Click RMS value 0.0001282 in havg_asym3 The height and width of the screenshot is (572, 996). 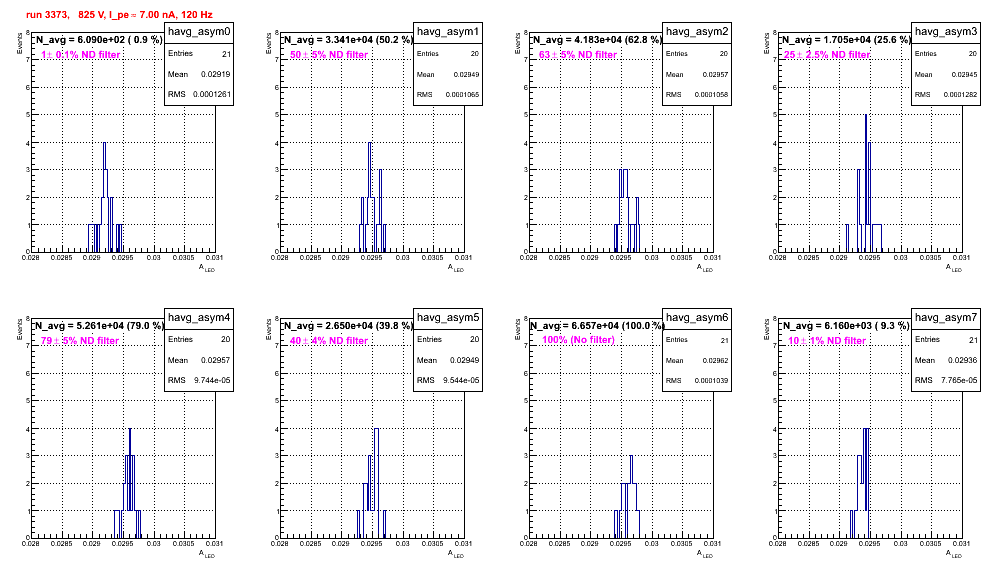click(x=960, y=95)
